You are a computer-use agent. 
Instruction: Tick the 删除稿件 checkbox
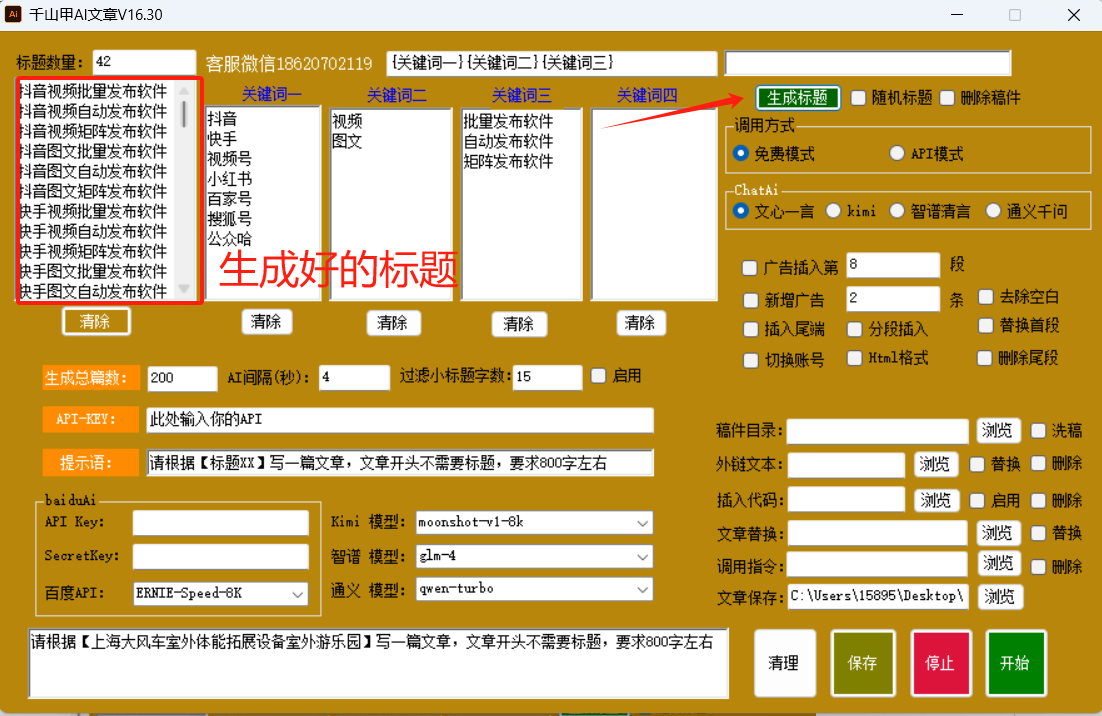[947, 98]
